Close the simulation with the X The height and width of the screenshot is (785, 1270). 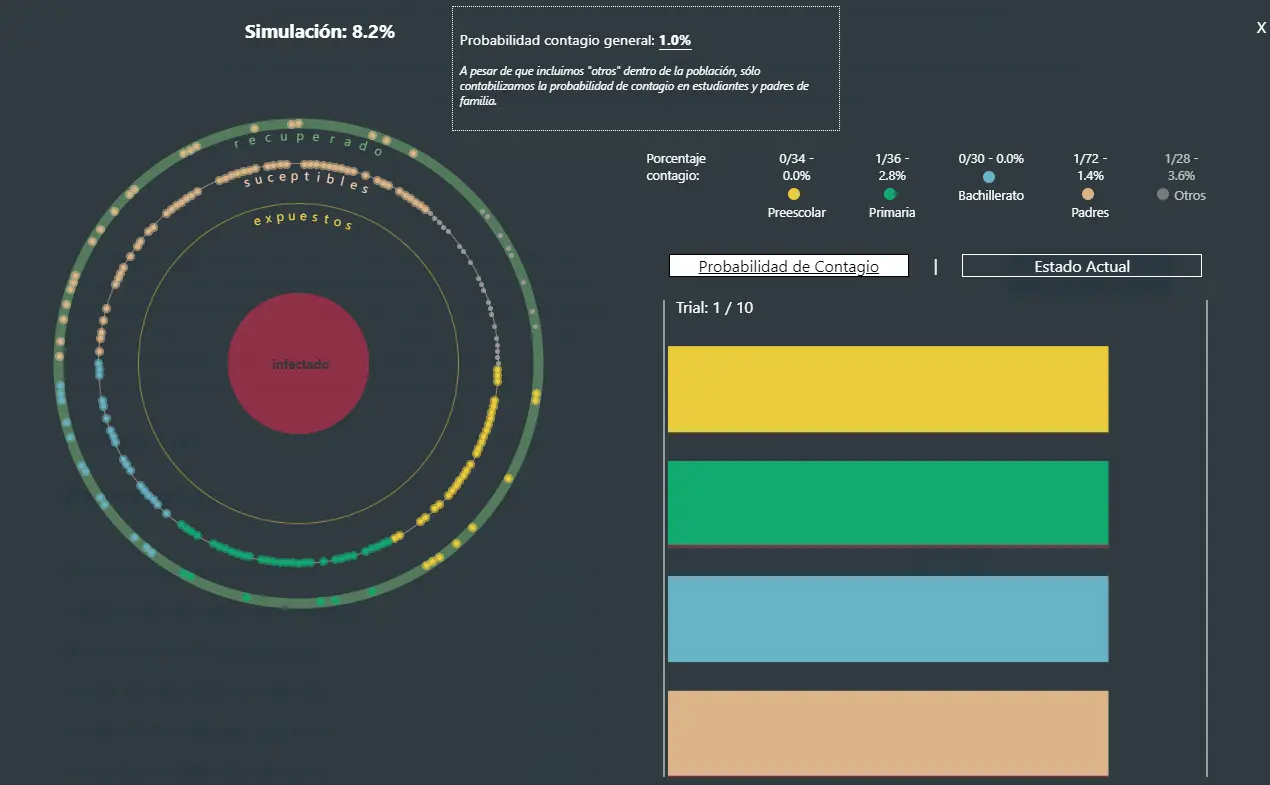(1261, 28)
